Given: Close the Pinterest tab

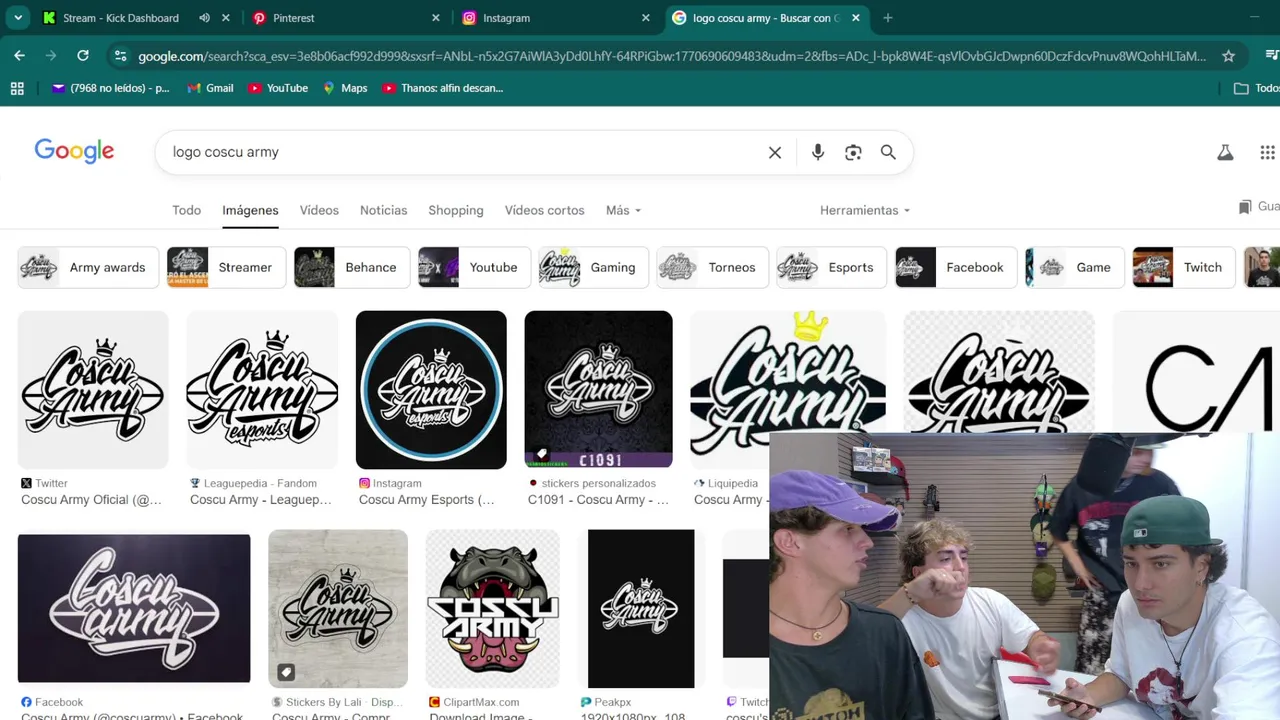Looking at the screenshot, I should click(x=436, y=18).
